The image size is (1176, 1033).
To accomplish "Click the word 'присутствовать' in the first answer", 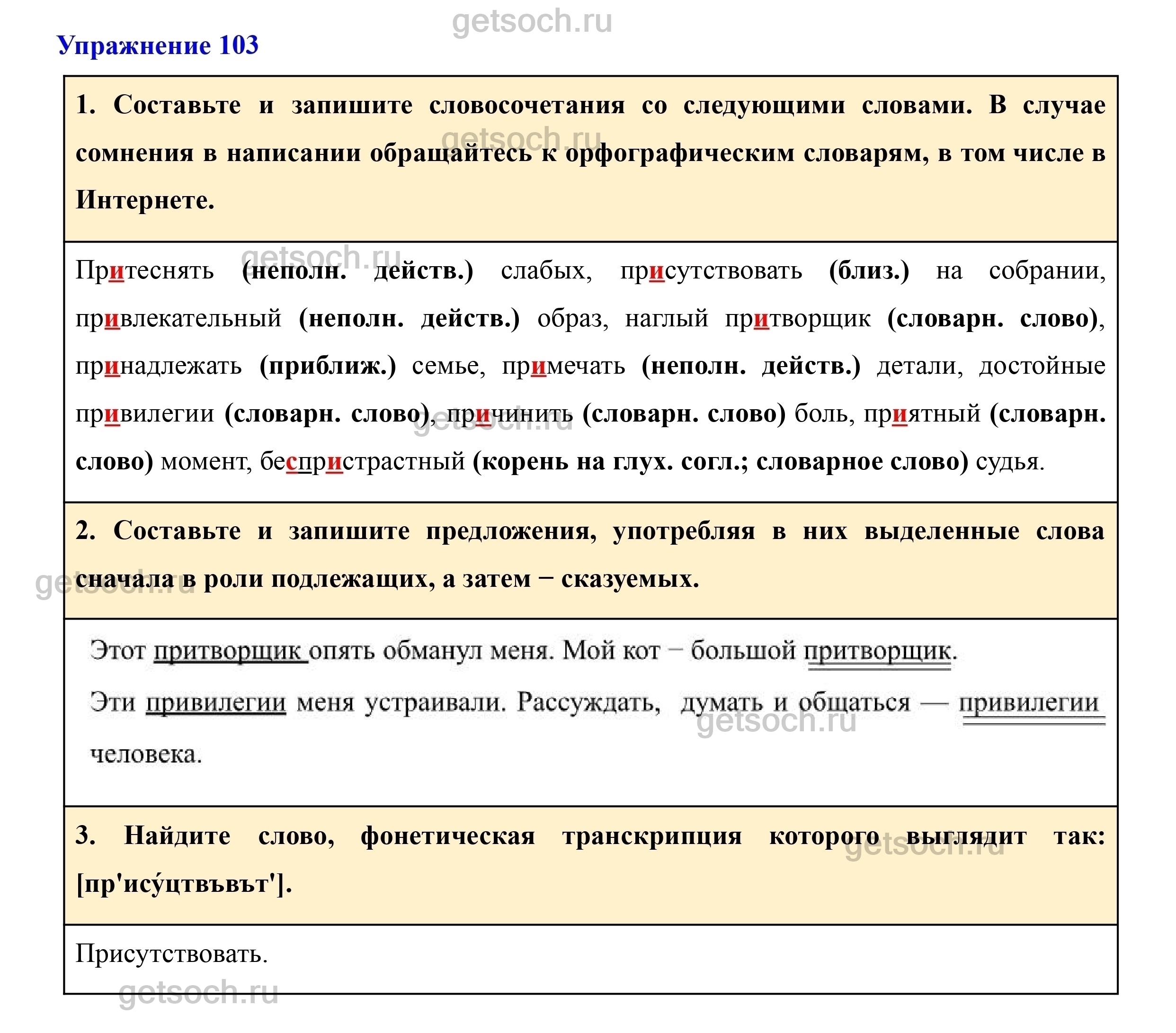I will [711, 270].
